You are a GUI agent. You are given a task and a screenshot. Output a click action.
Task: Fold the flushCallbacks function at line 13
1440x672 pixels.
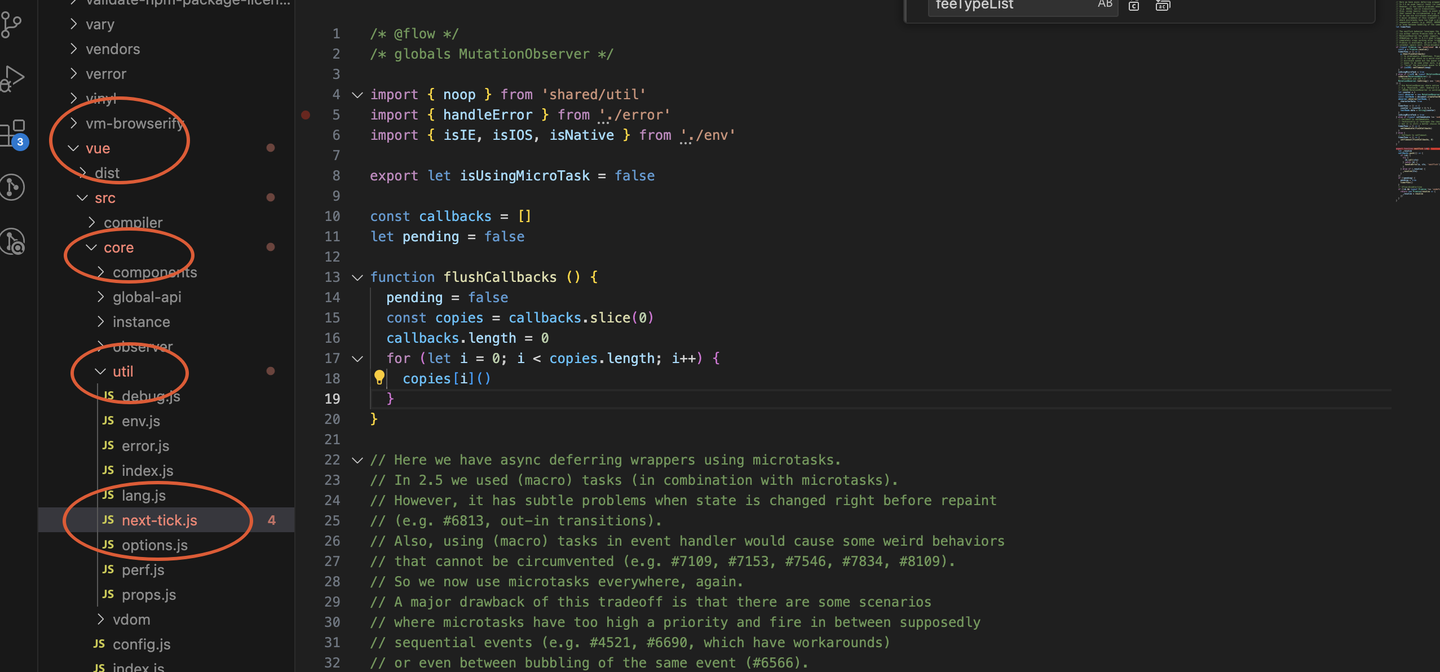357,277
